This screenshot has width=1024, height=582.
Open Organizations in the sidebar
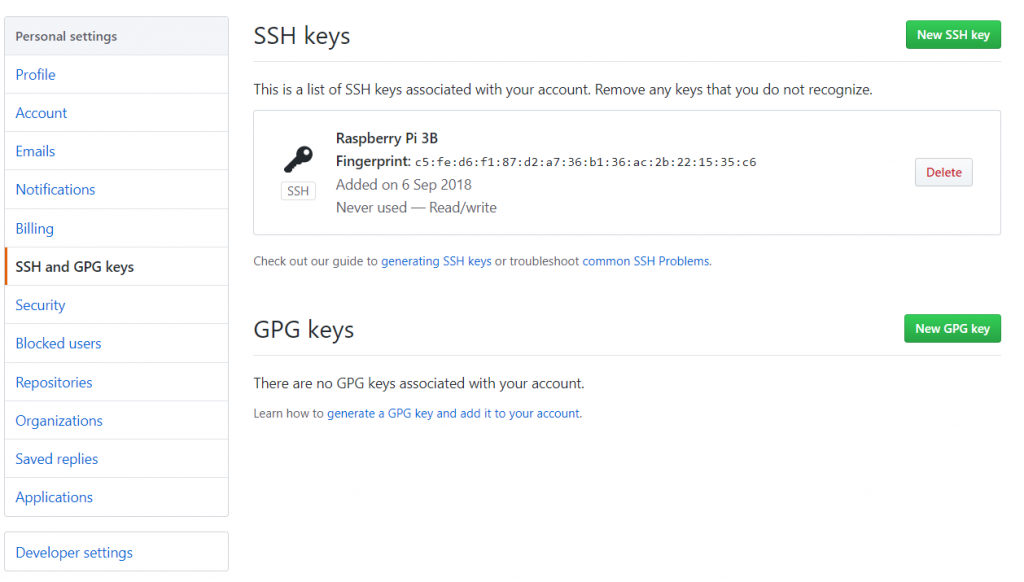point(59,420)
